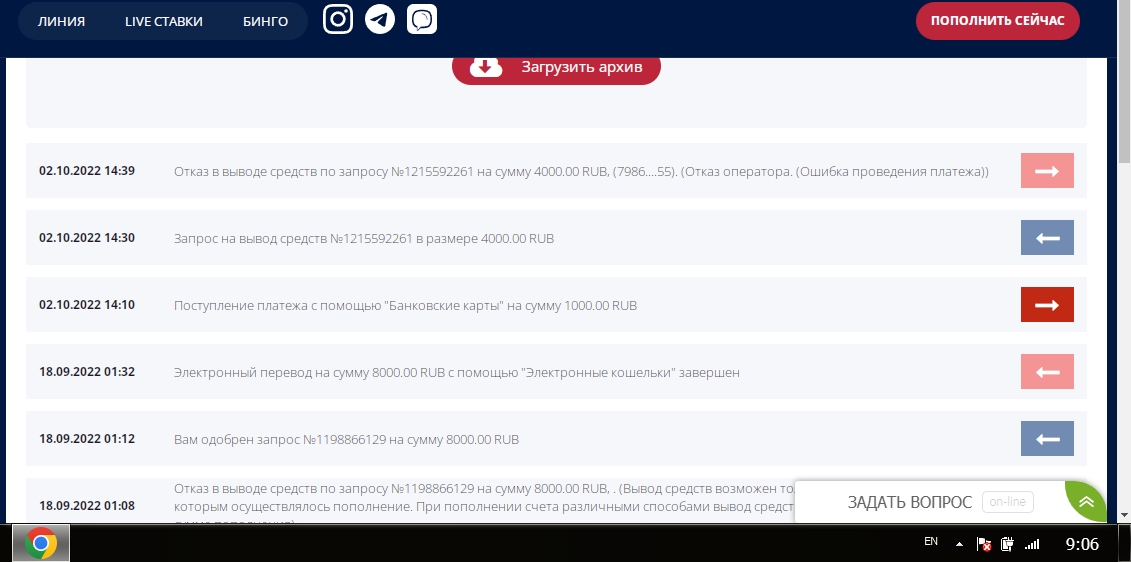Open Action Center flag tray icon
The height and width of the screenshot is (562, 1131).
point(983,544)
